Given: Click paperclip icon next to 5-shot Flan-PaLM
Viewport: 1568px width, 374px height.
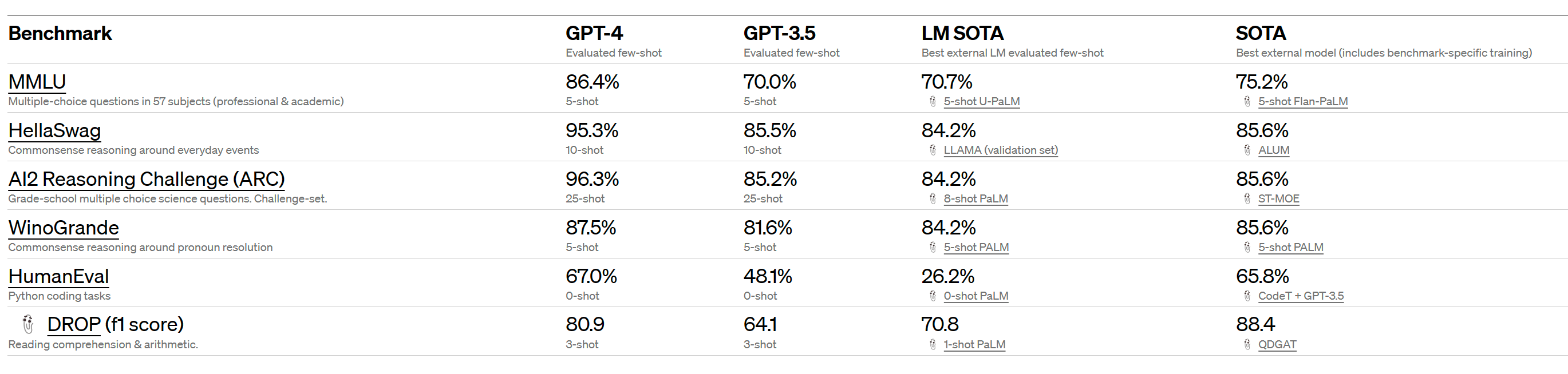Looking at the screenshot, I should (x=1247, y=102).
